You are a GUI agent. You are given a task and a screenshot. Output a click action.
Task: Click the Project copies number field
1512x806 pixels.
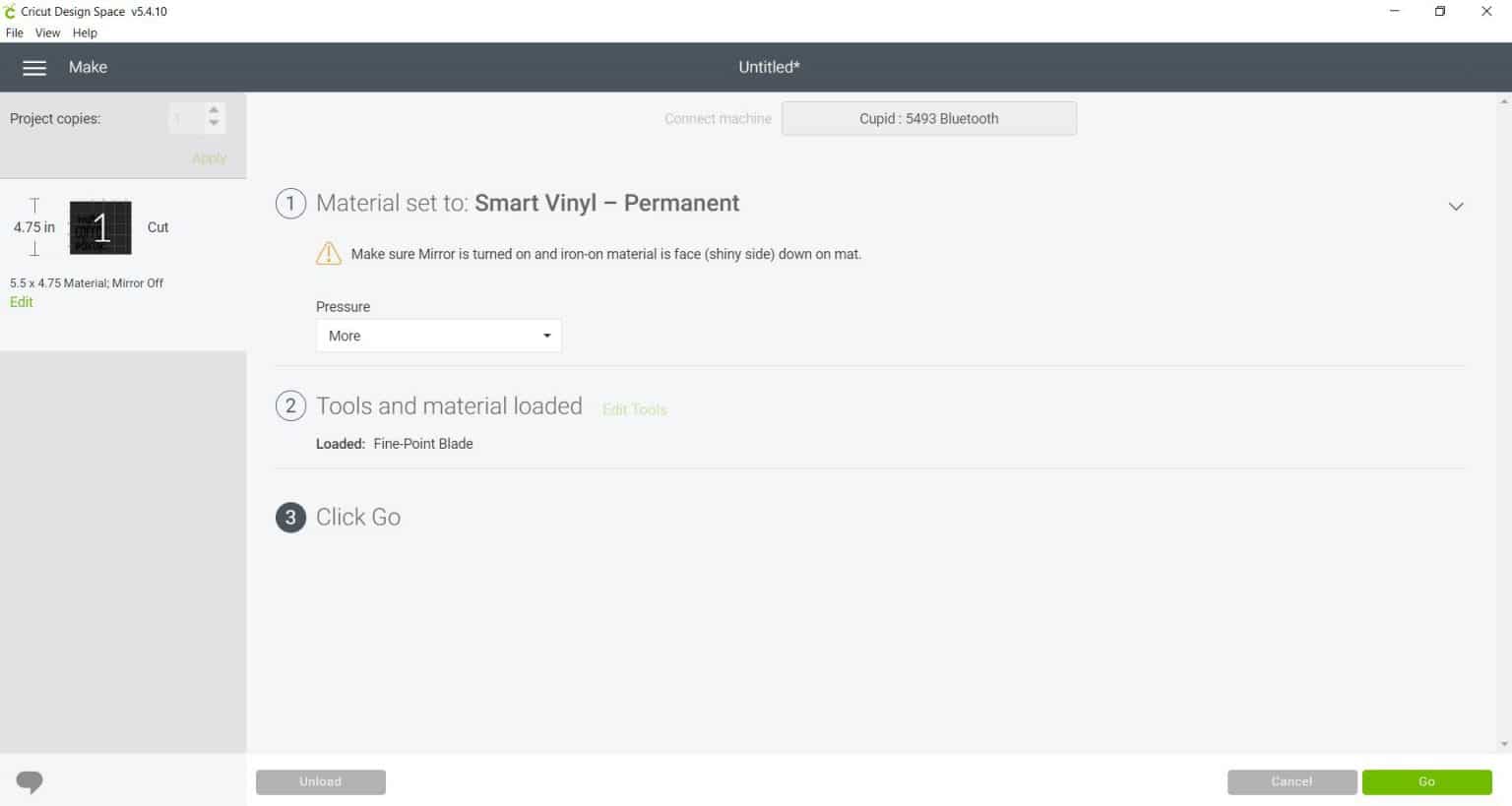[x=185, y=118]
